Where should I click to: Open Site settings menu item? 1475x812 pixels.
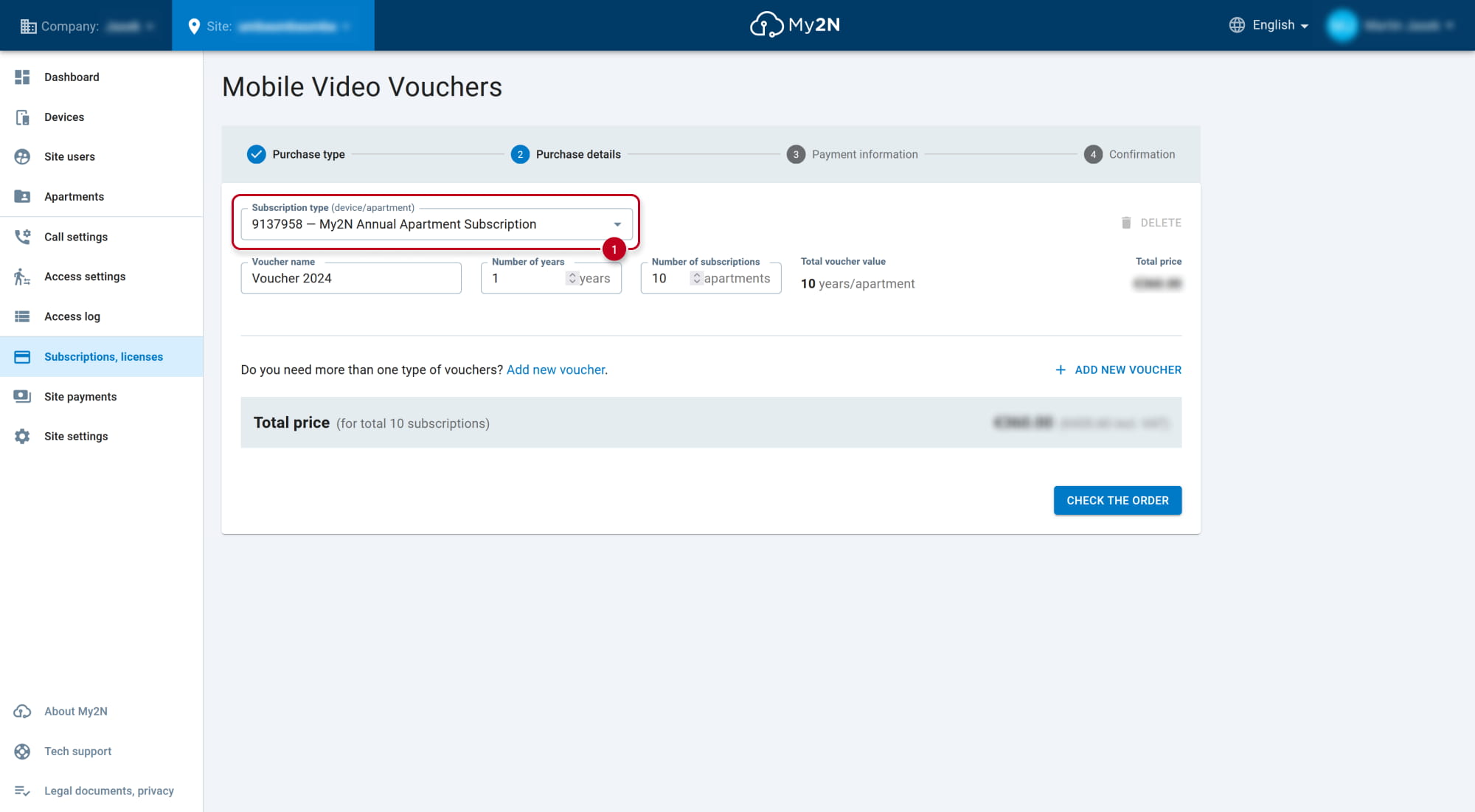(102, 437)
